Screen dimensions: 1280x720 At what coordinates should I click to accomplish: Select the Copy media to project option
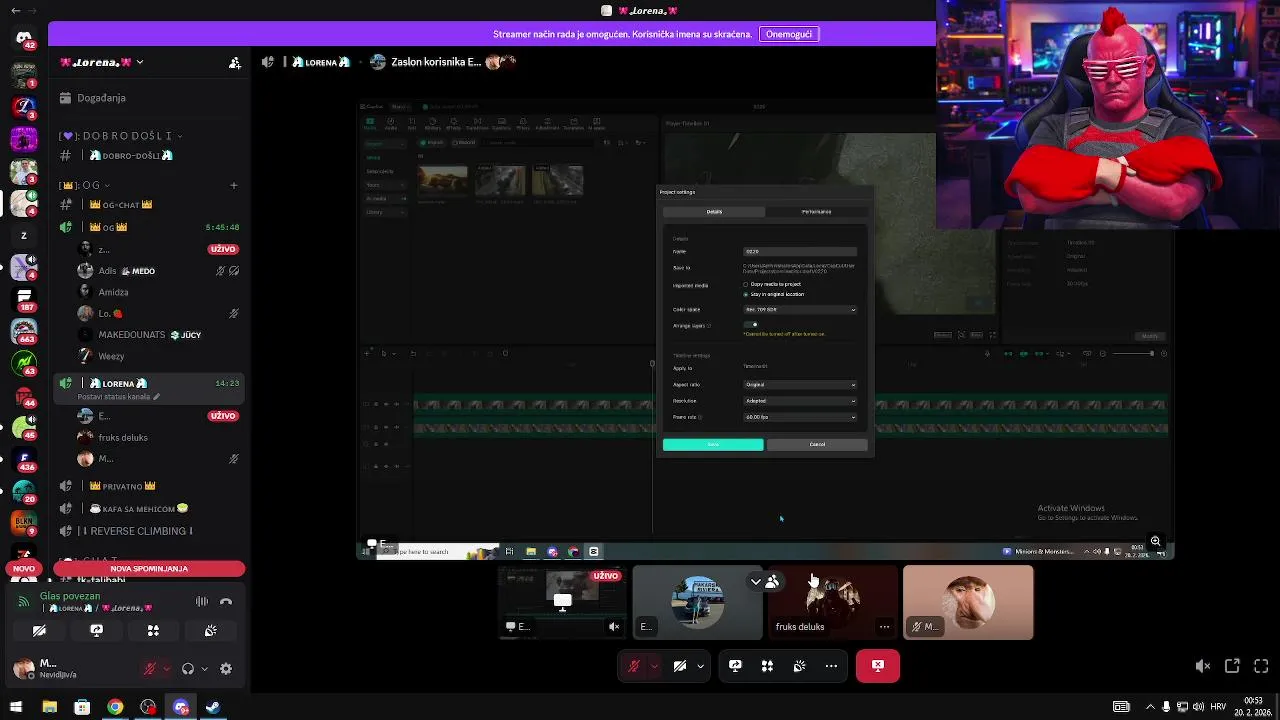pos(771,284)
